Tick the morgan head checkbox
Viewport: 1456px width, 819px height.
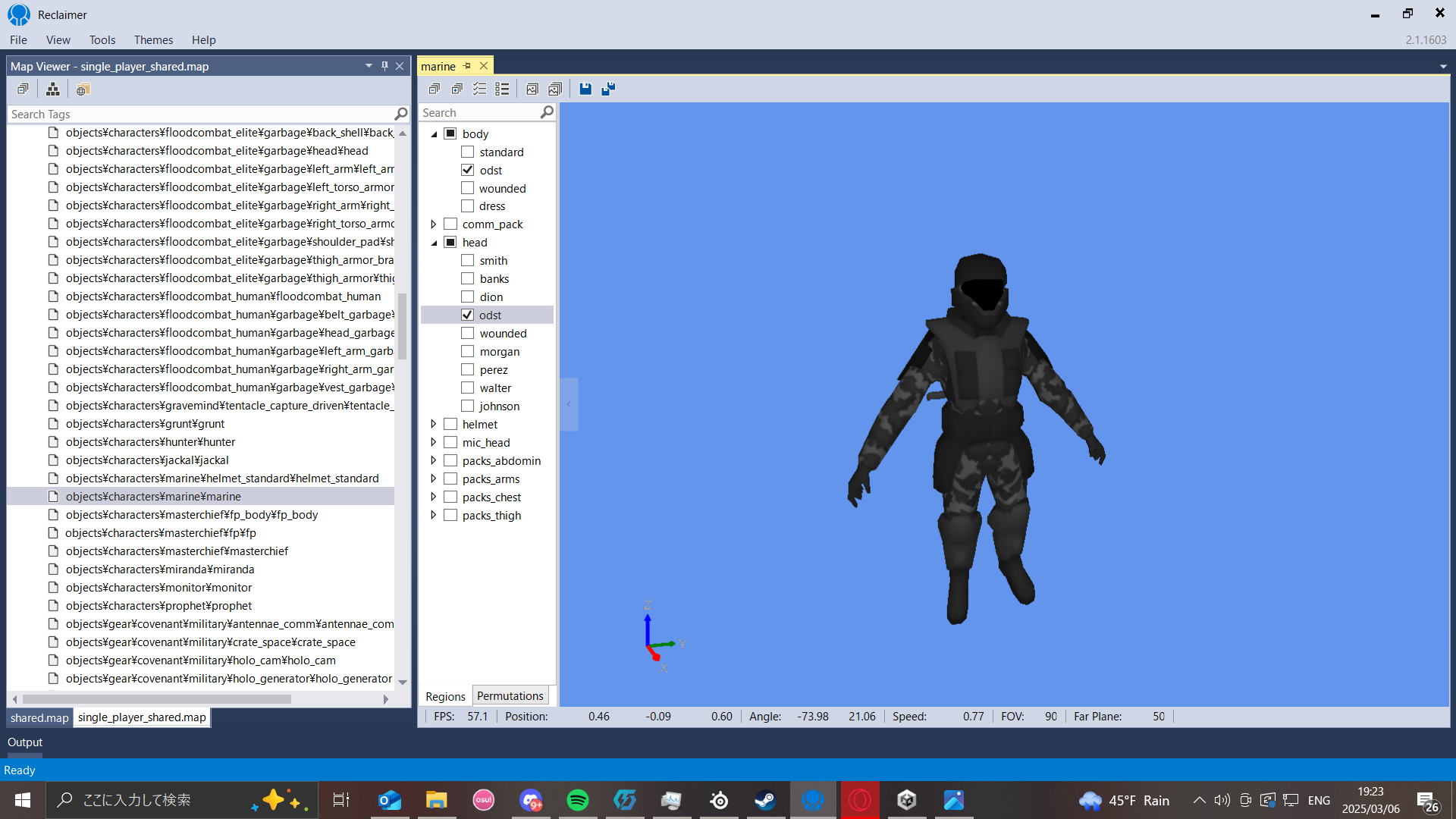tap(468, 352)
